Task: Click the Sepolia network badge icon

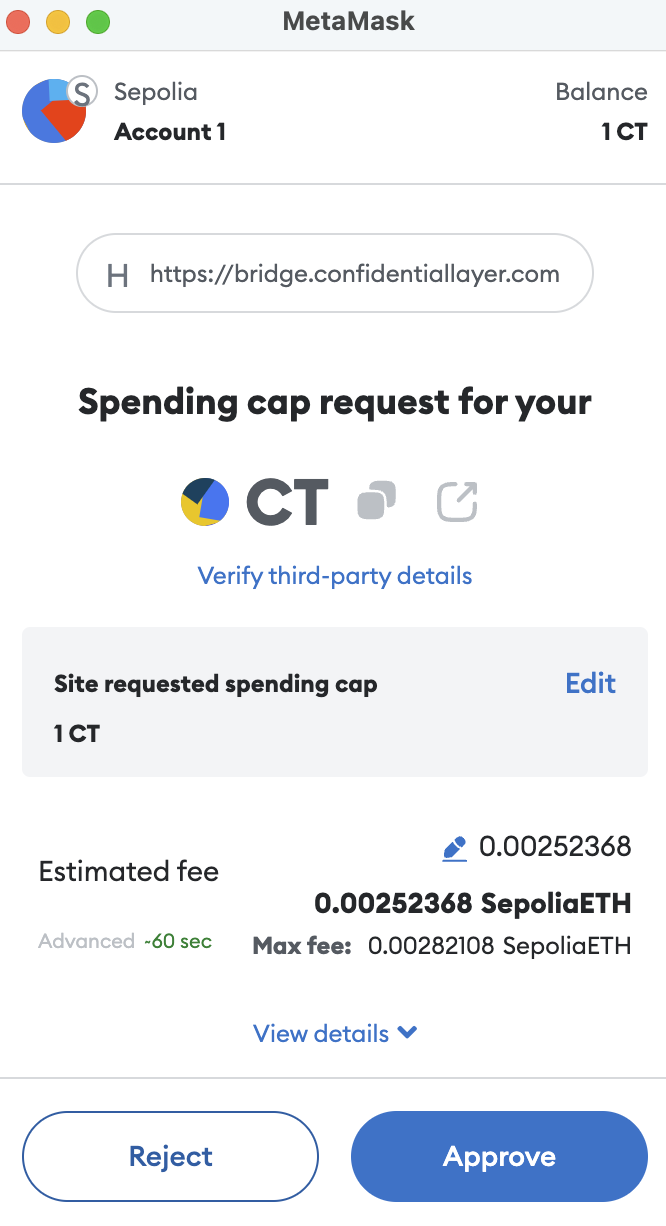Action: pos(81,93)
